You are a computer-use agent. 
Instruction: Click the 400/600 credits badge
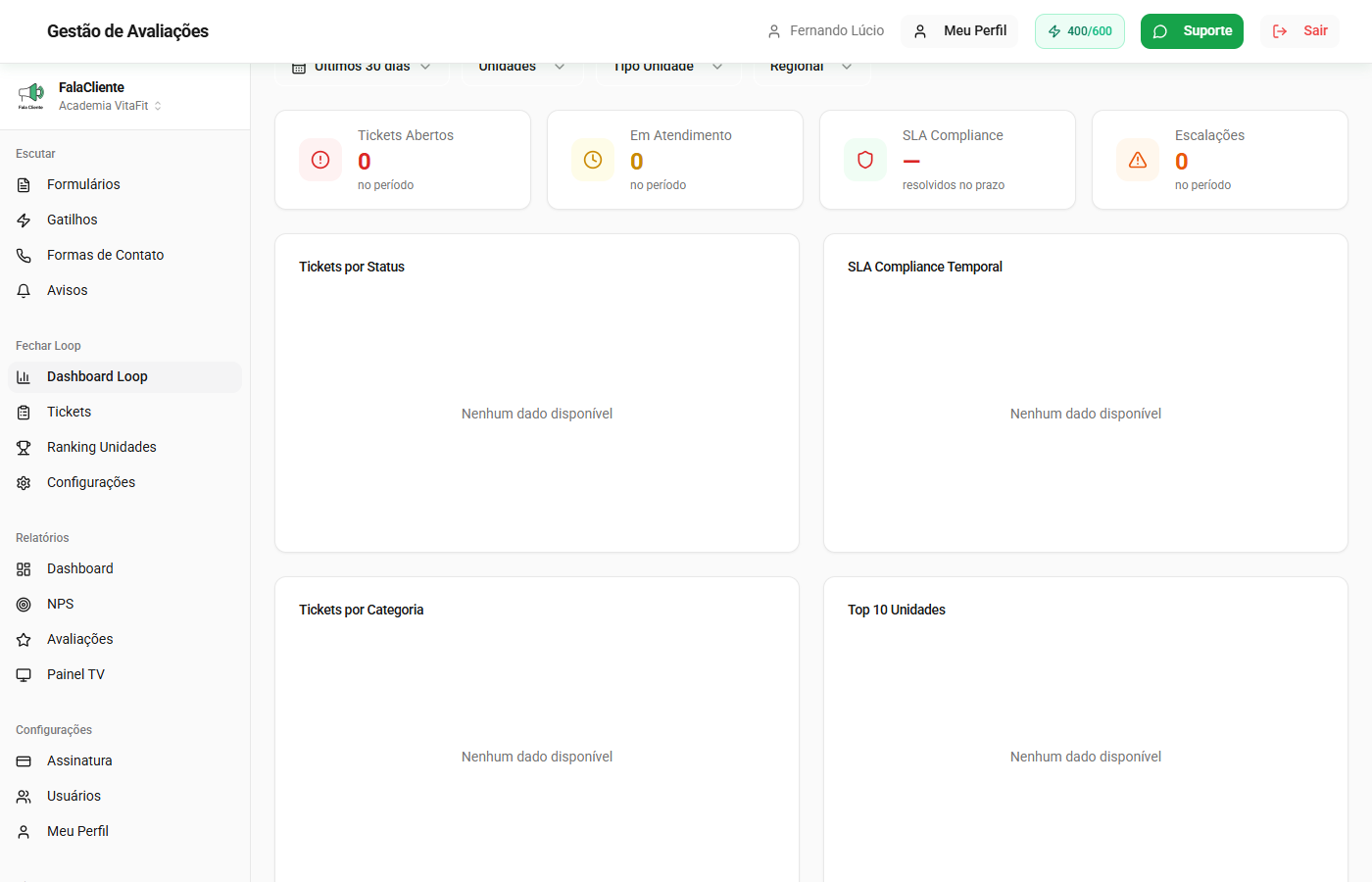point(1079,31)
